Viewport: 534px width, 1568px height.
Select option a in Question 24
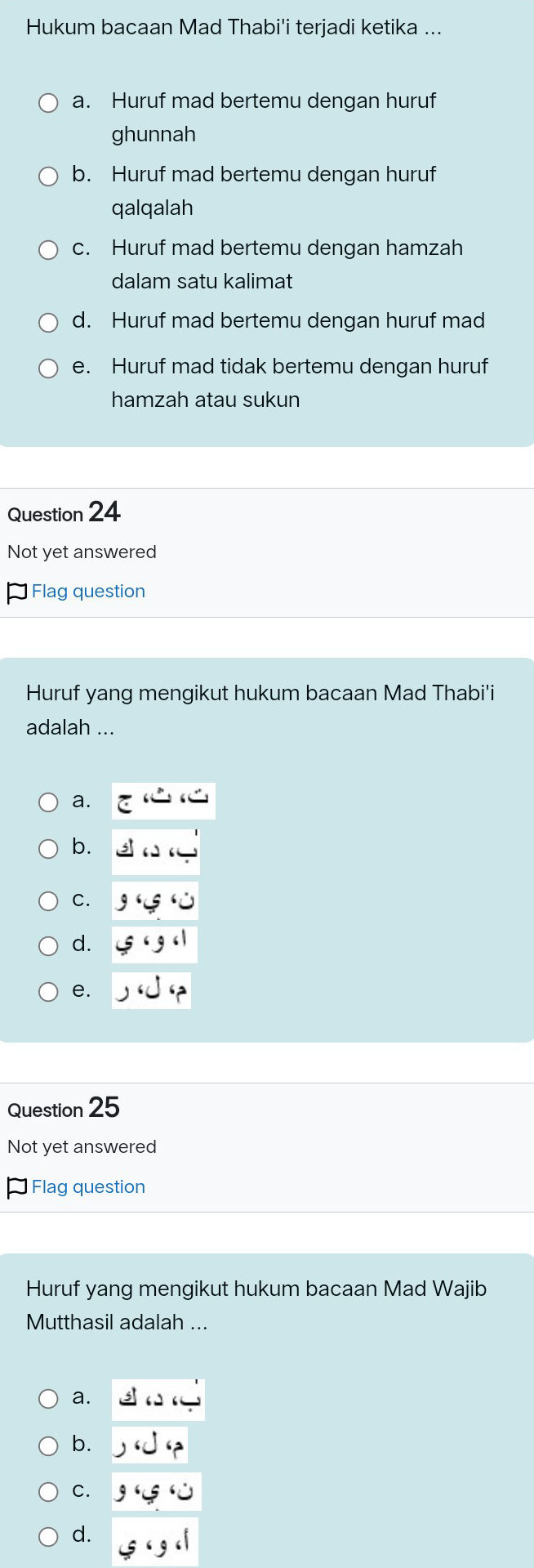(x=48, y=802)
